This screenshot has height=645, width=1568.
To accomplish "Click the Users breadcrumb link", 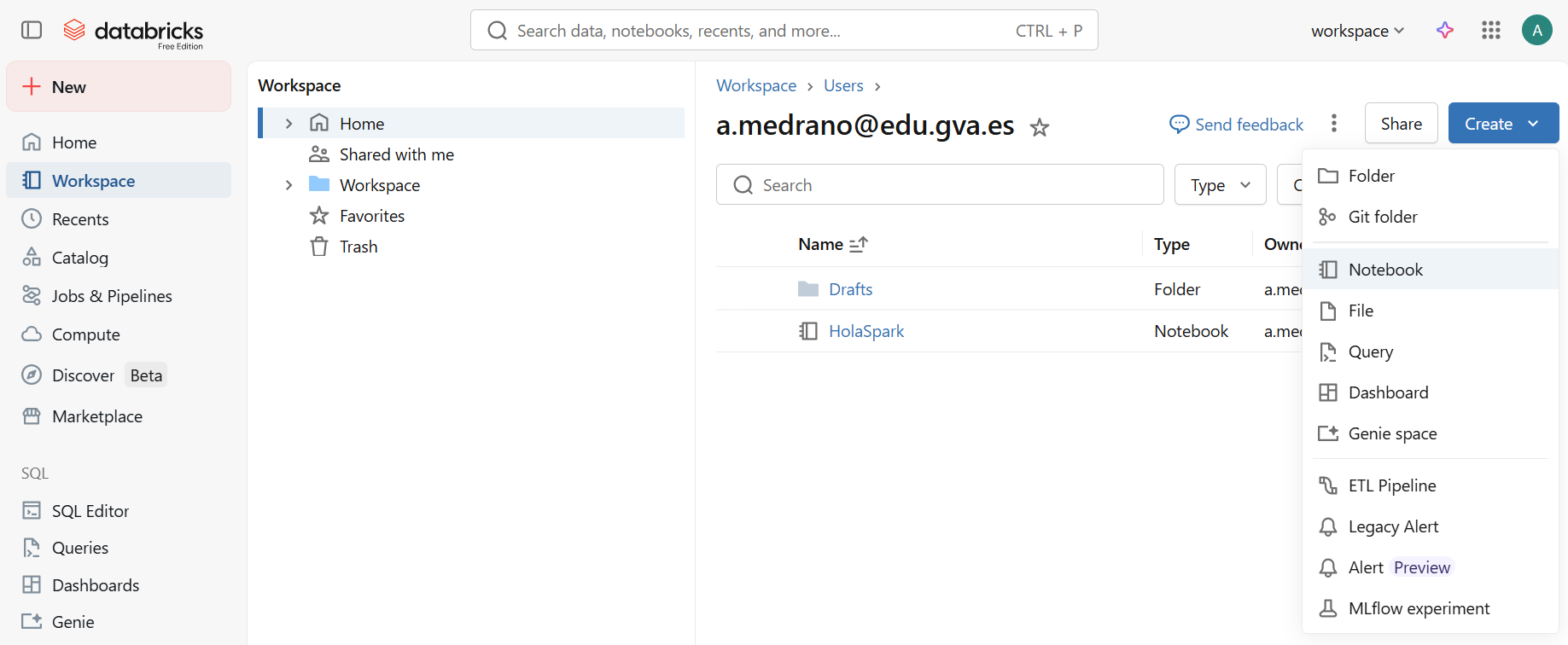I will click(x=843, y=85).
